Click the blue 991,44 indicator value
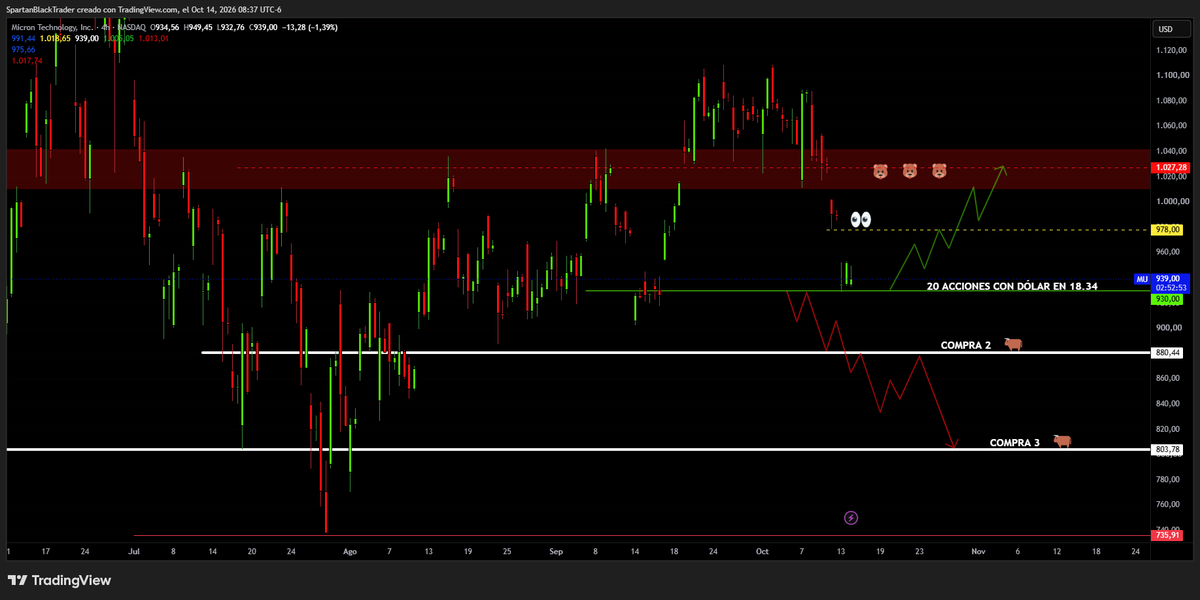The width and height of the screenshot is (1200, 600). (23, 37)
